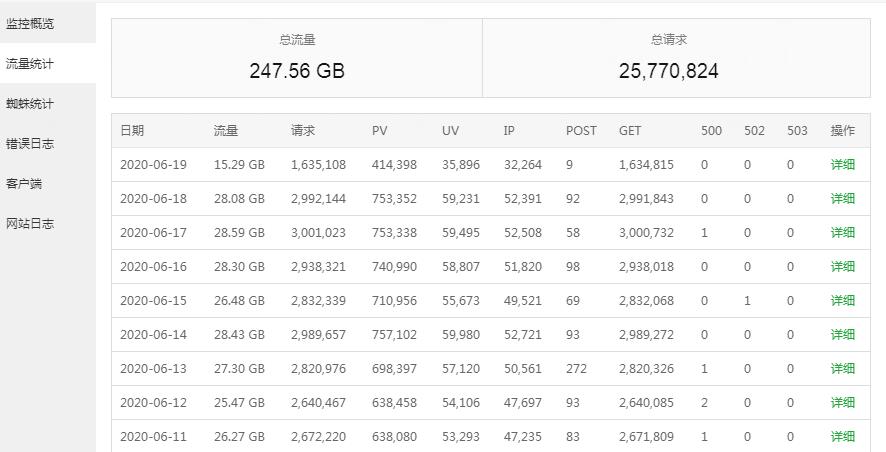Open the 监控概览 sidebar tab
This screenshot has height=452, width=886.
[x=30, y=23]
